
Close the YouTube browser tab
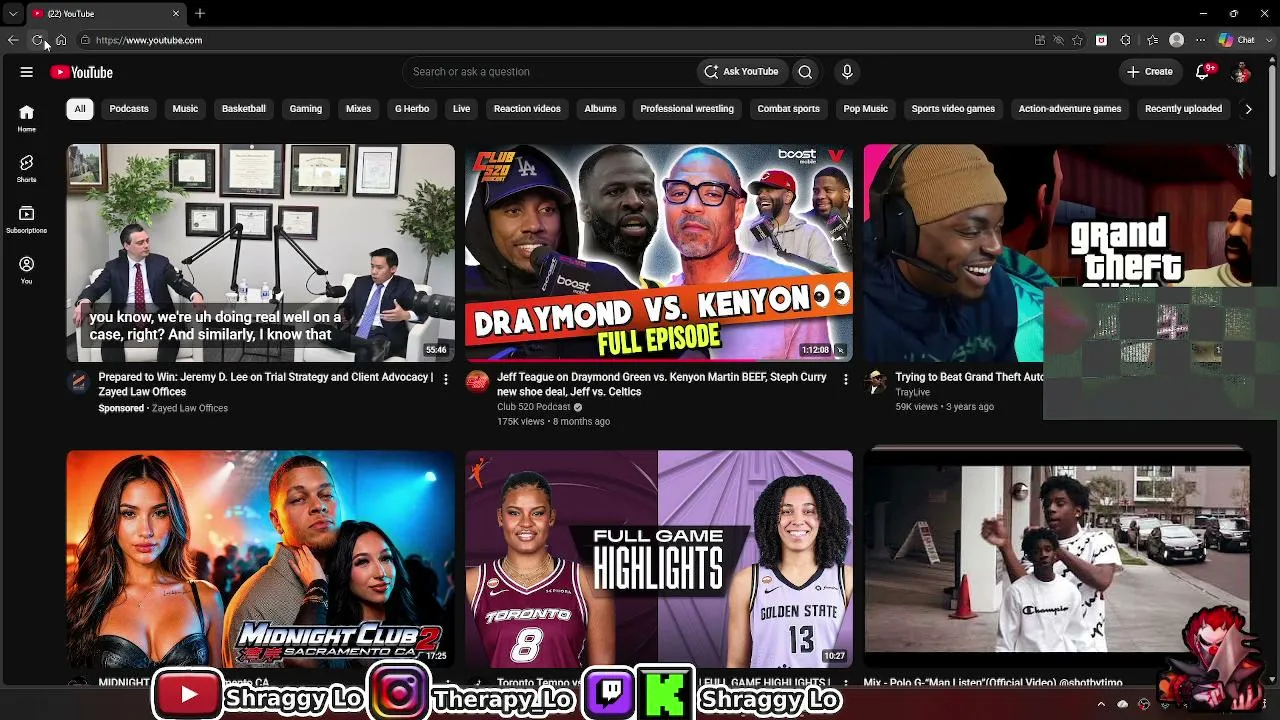[x=176, y=13]
